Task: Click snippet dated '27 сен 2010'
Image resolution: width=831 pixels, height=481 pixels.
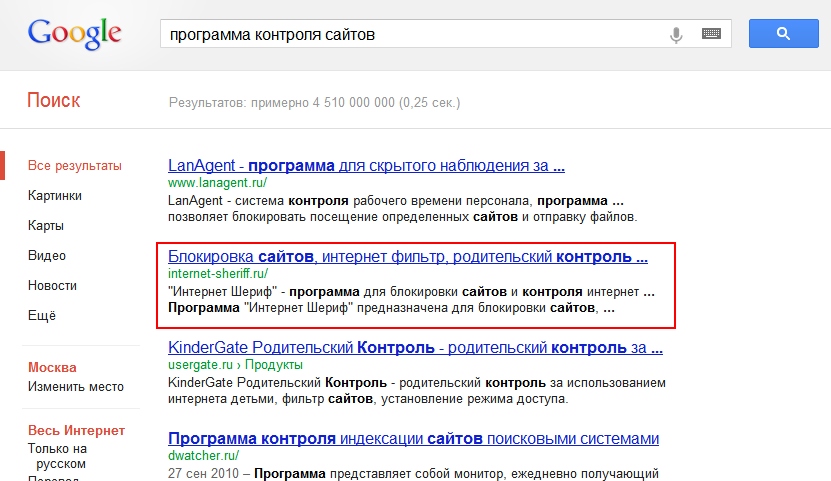Action: click(x=413, y=474)
